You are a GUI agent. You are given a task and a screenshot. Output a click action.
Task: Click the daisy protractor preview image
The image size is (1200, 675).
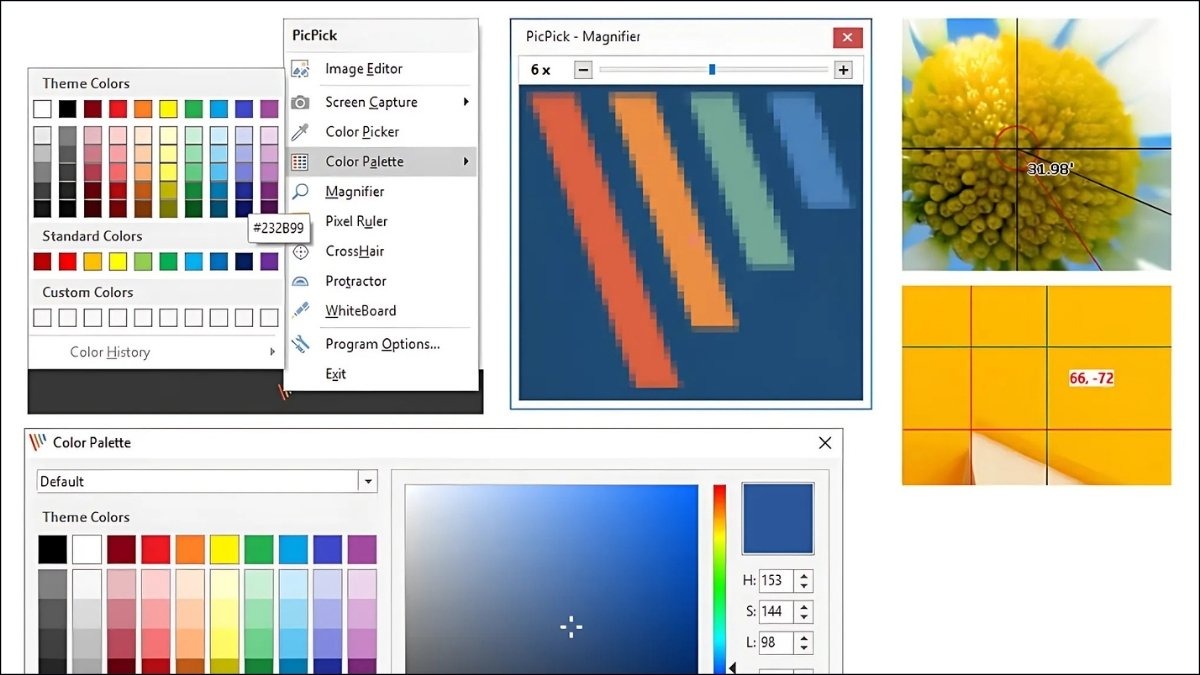point(1036,144)
